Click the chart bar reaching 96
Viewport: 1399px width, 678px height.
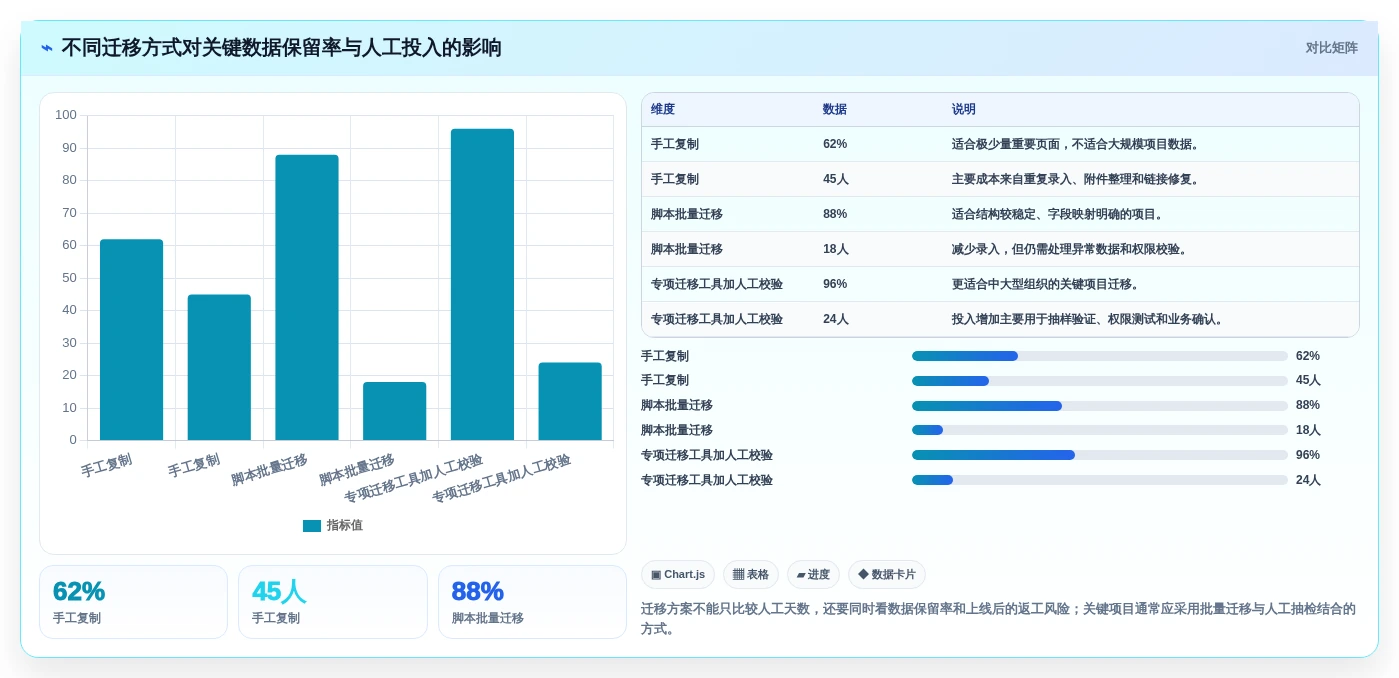[482, 284]
